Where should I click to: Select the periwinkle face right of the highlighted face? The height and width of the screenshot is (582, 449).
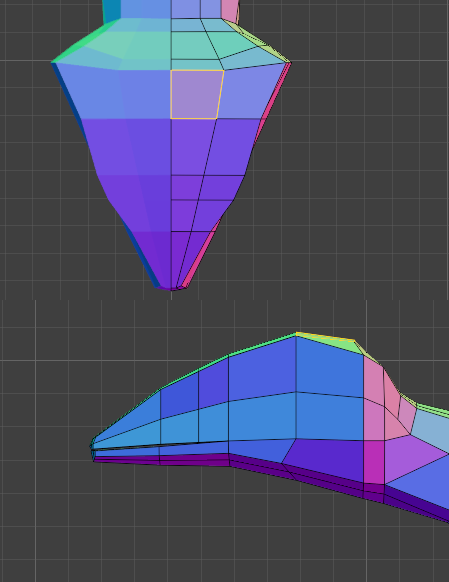click(250, 93)
